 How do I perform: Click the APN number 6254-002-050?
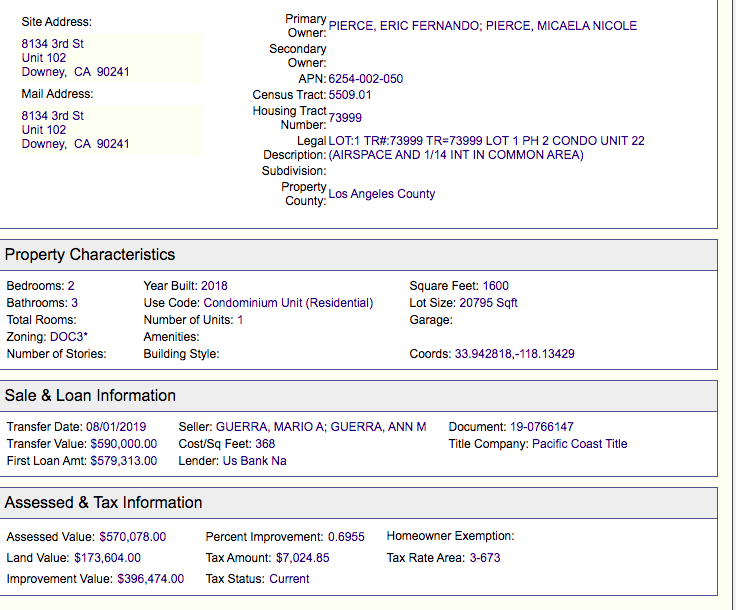(x=366, y=79)
